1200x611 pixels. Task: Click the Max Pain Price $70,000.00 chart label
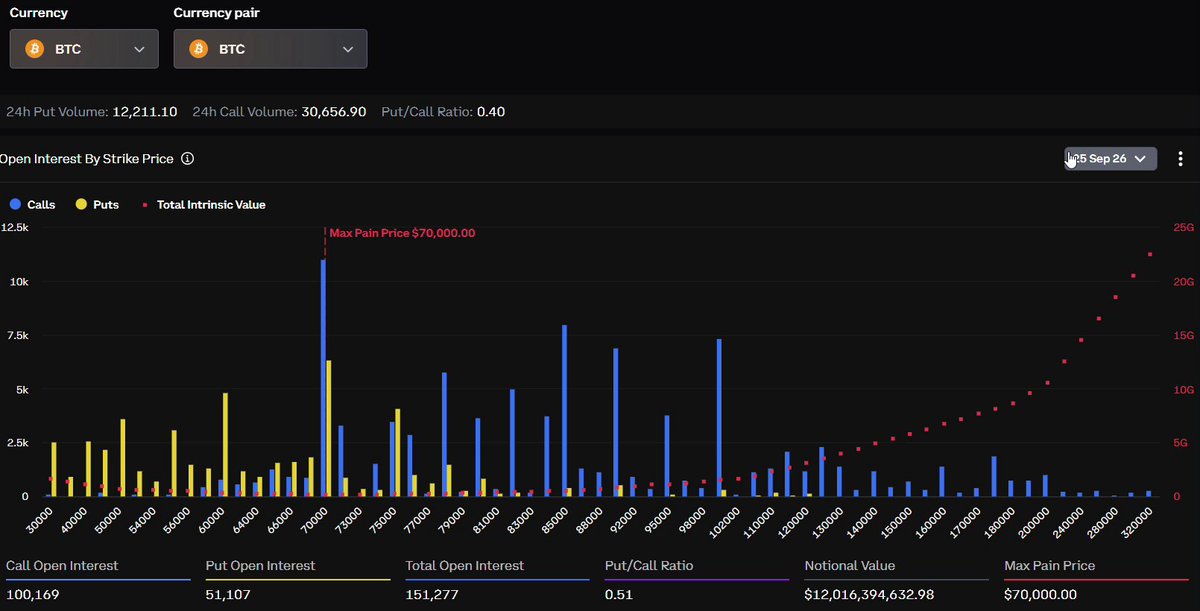pyautogui.click(x=402, y=233)
